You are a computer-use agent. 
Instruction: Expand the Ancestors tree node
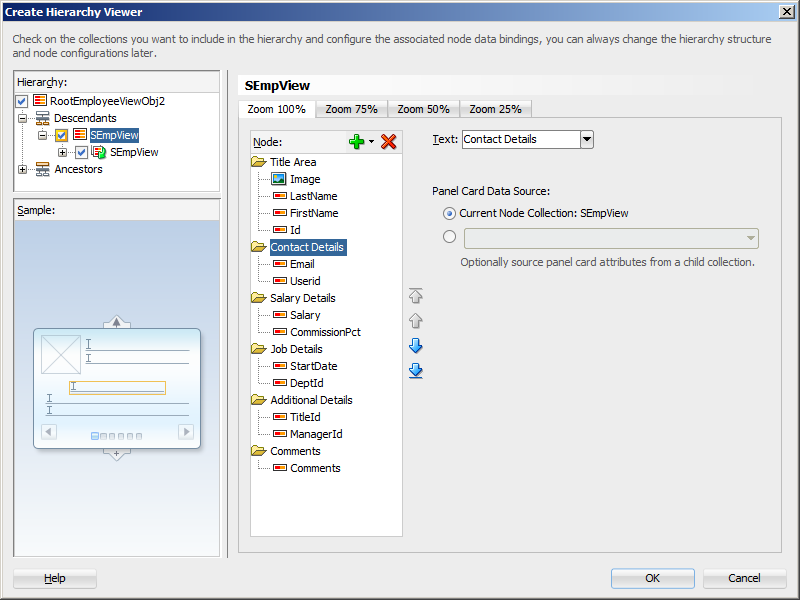pos(22,169)
